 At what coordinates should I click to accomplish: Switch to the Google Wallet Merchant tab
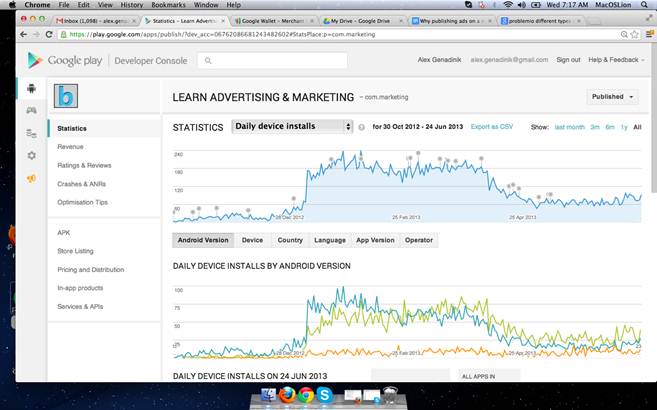click(x=273, y=21)
